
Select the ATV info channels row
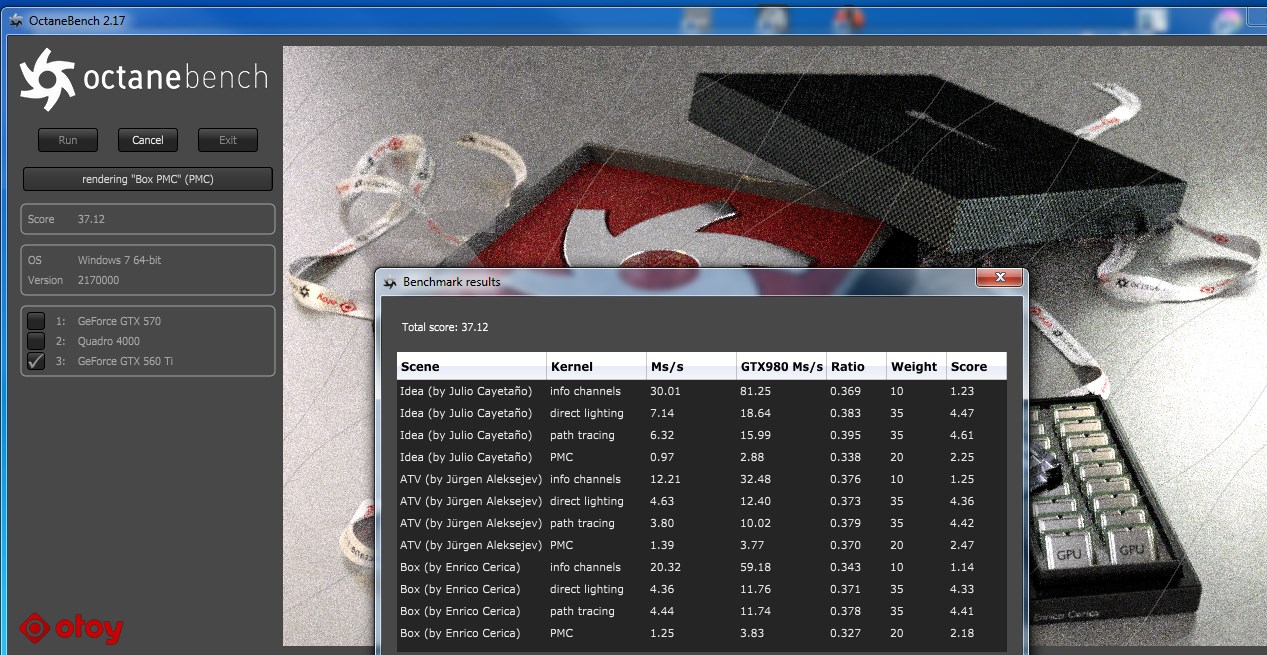701,479
